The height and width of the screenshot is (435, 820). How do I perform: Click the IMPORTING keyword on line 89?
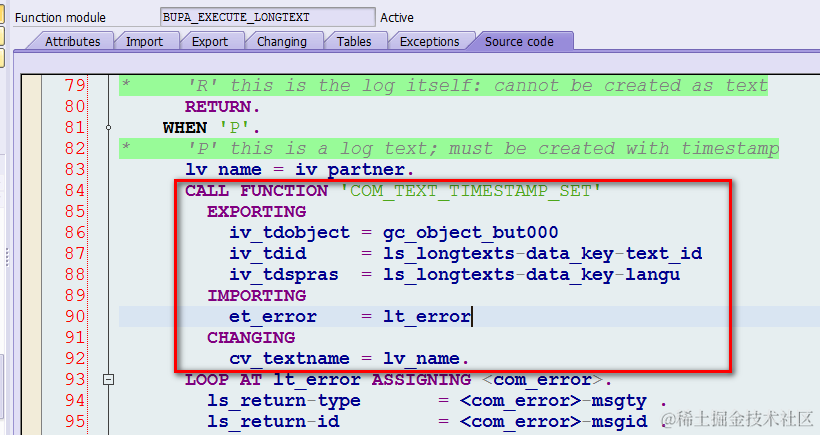(x=257, y=295)
